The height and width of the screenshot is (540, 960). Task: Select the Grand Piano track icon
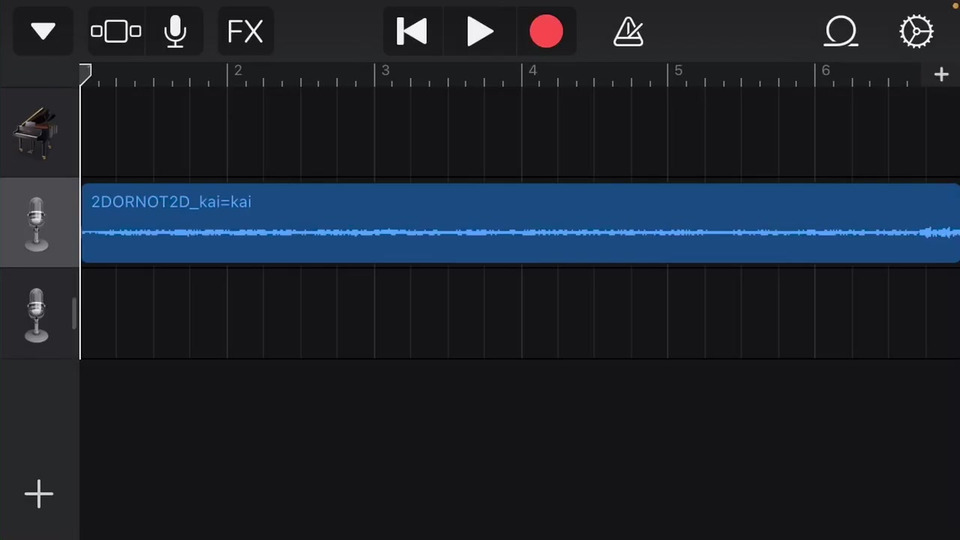tap(36, 133)
